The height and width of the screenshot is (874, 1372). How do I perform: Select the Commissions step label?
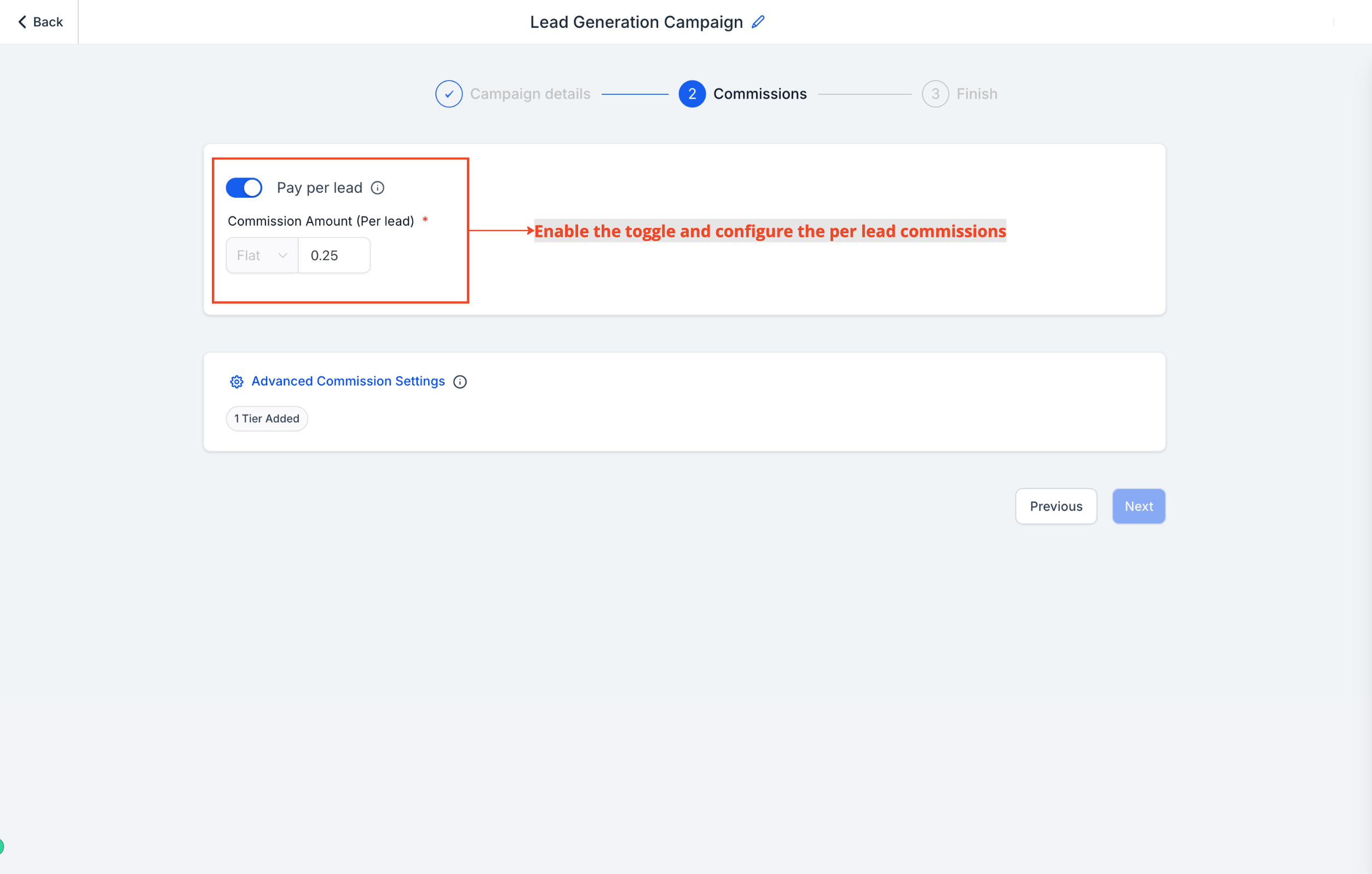point(759,94)
